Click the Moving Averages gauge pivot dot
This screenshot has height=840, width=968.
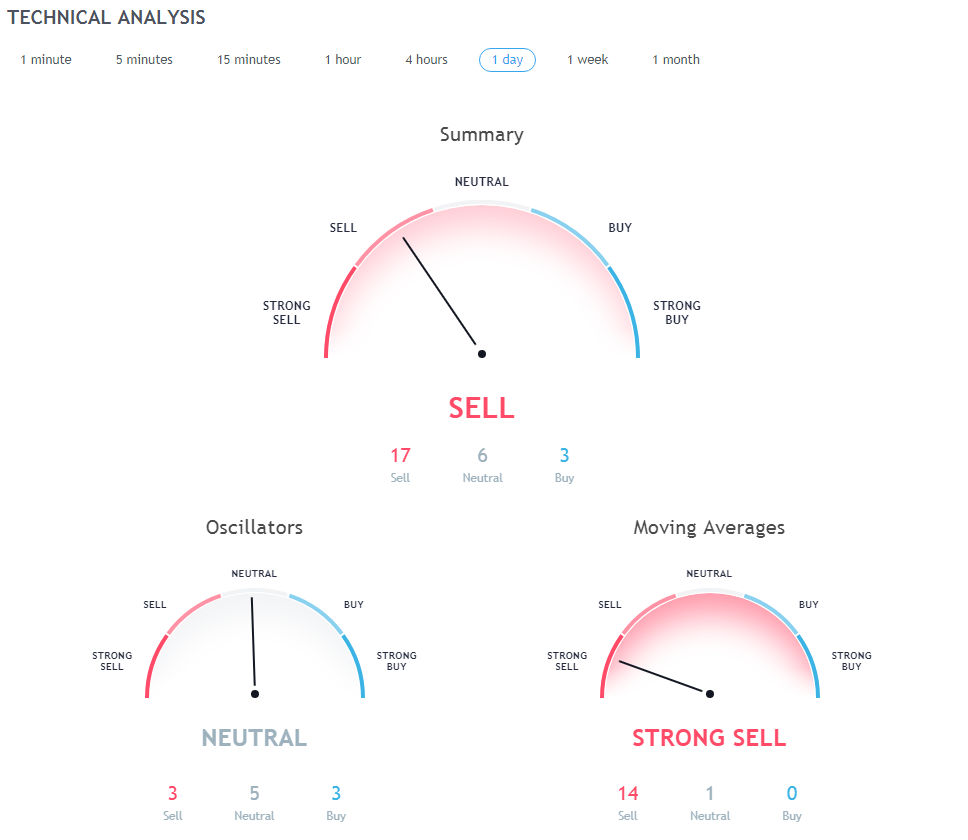709,694
